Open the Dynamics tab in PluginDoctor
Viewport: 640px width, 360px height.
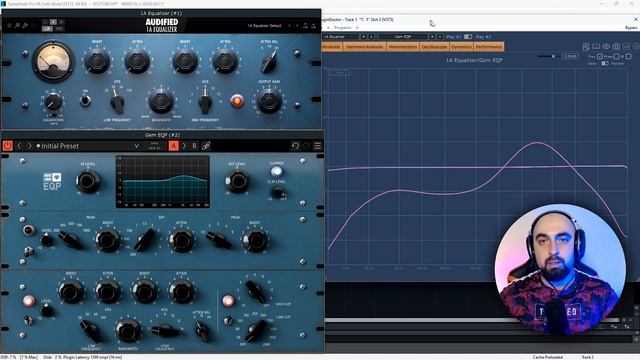(x=462, y=47)
